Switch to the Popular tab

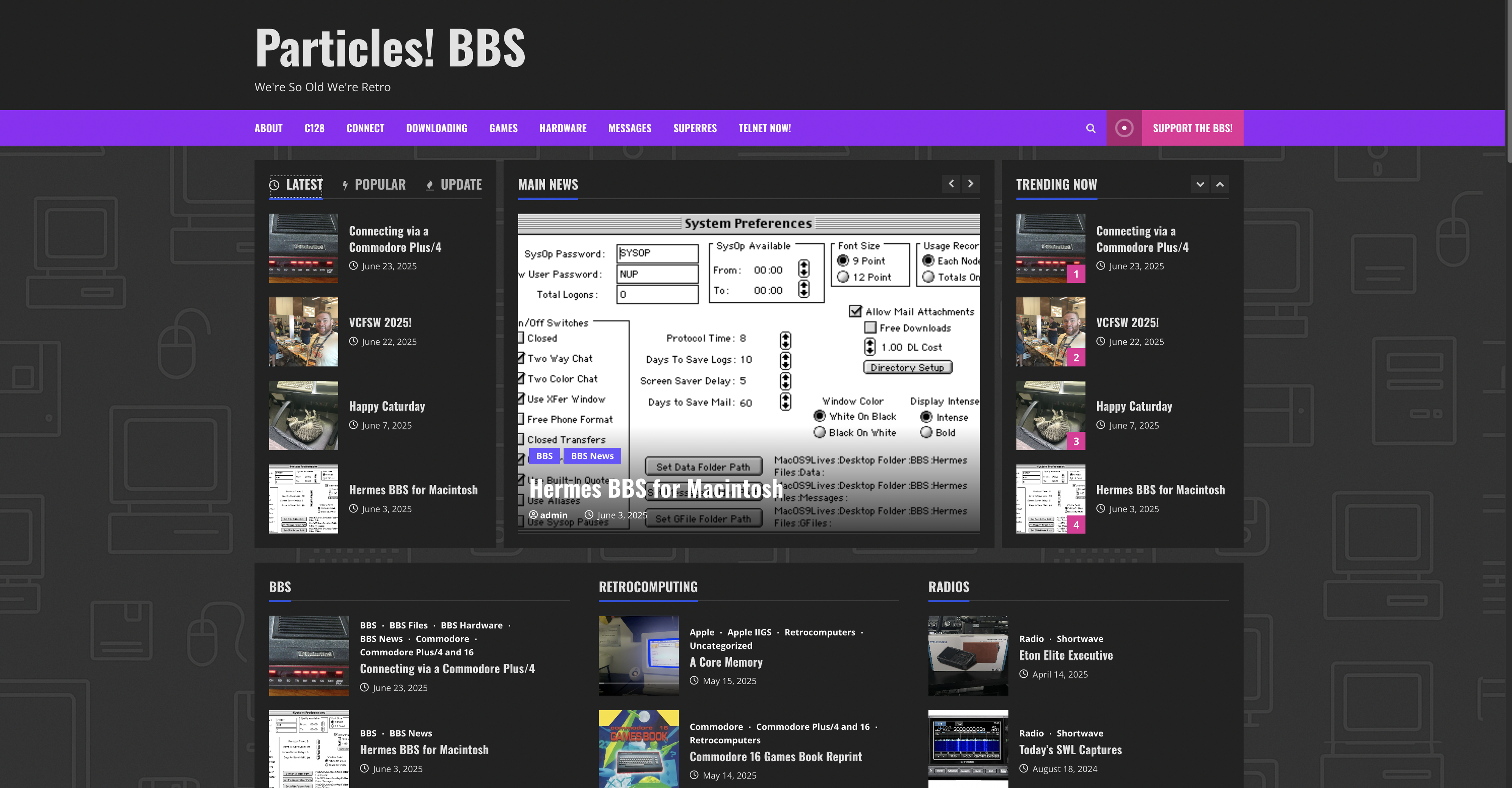pyautogui.click(x=374, y=185)
